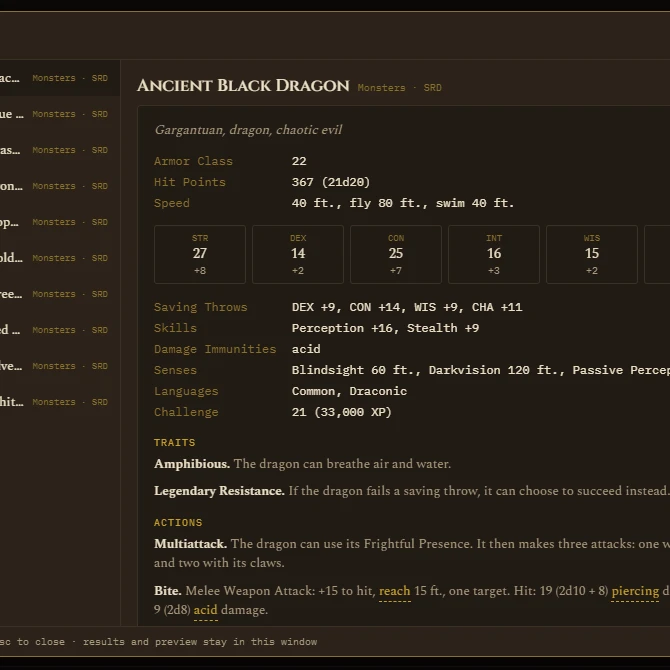The width and height of the screenshot is (670, 670).
Task: Click the Bite action name
Action: [168, 591]
